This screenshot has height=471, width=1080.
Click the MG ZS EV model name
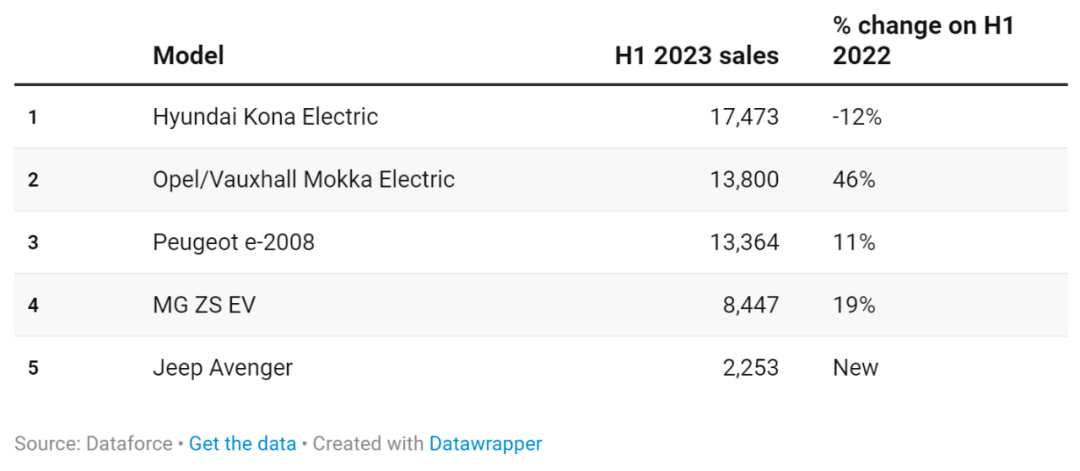click(x=204, y=305)
